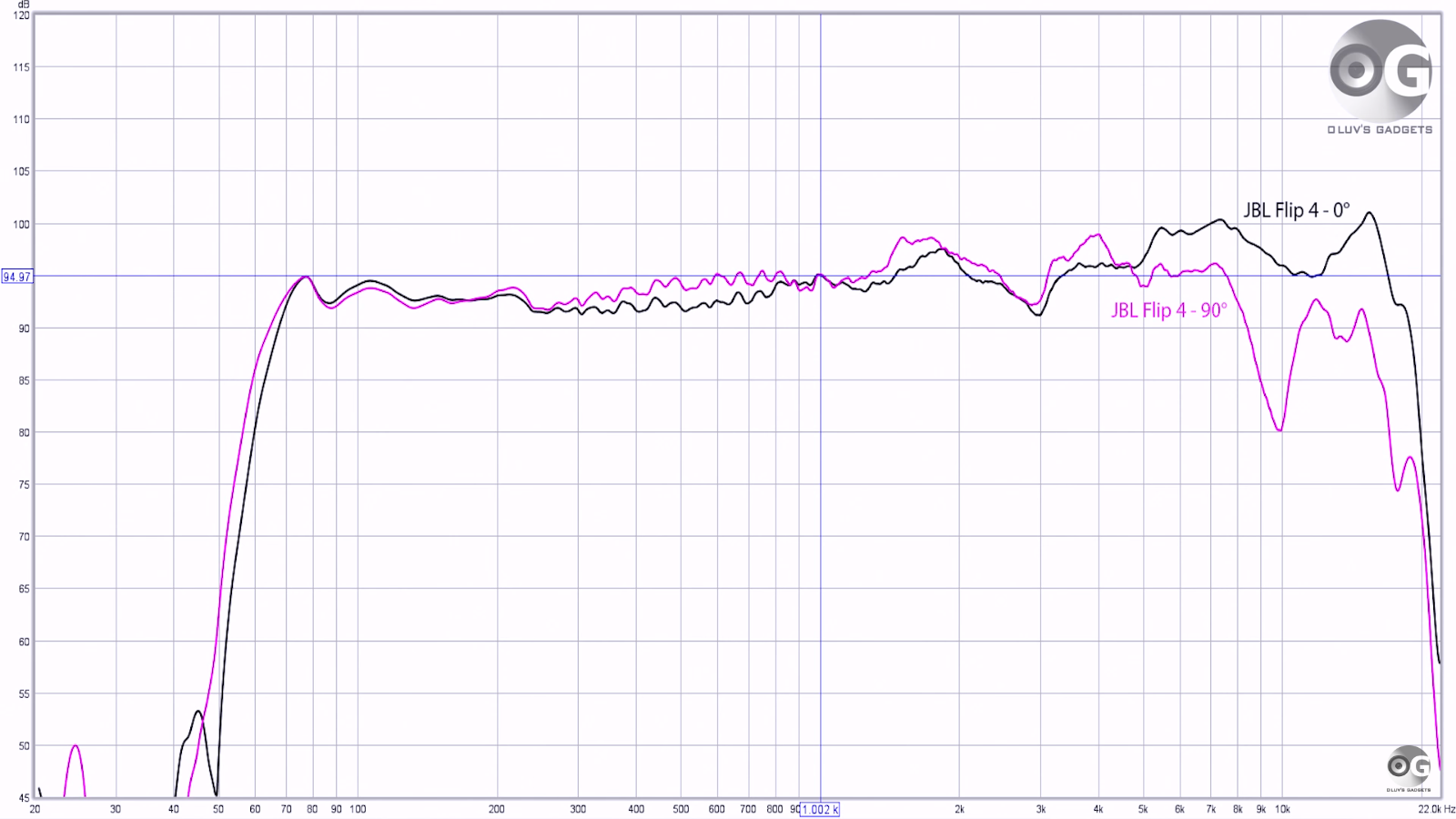Click the 9k label on the frequency axis
This screenshot has width=1456, height=819.
pos(1261,809)
